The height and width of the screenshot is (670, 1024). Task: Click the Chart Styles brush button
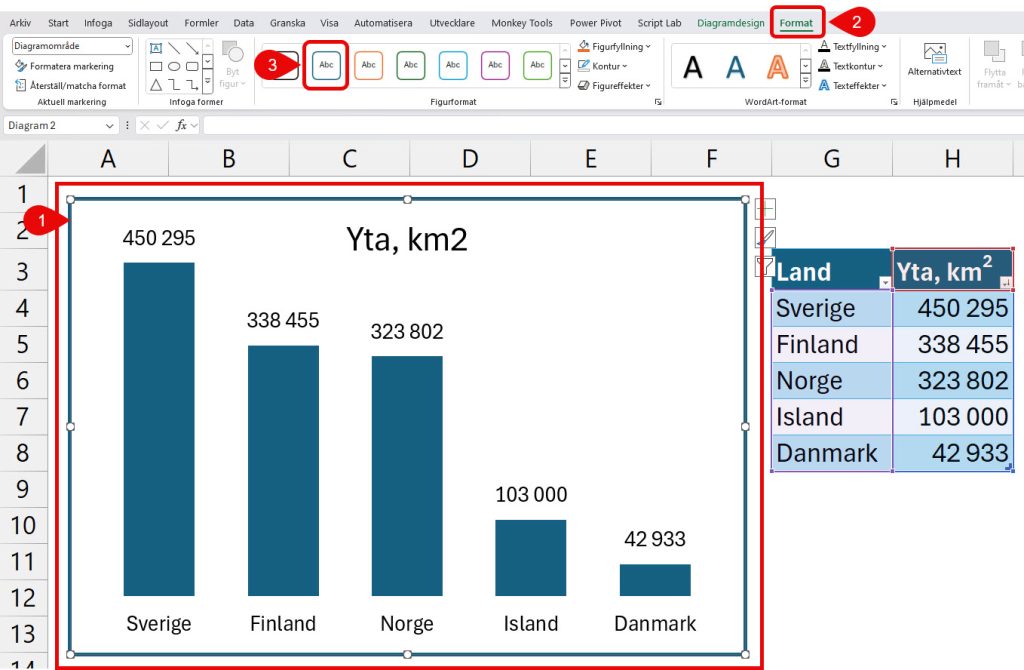765,238
